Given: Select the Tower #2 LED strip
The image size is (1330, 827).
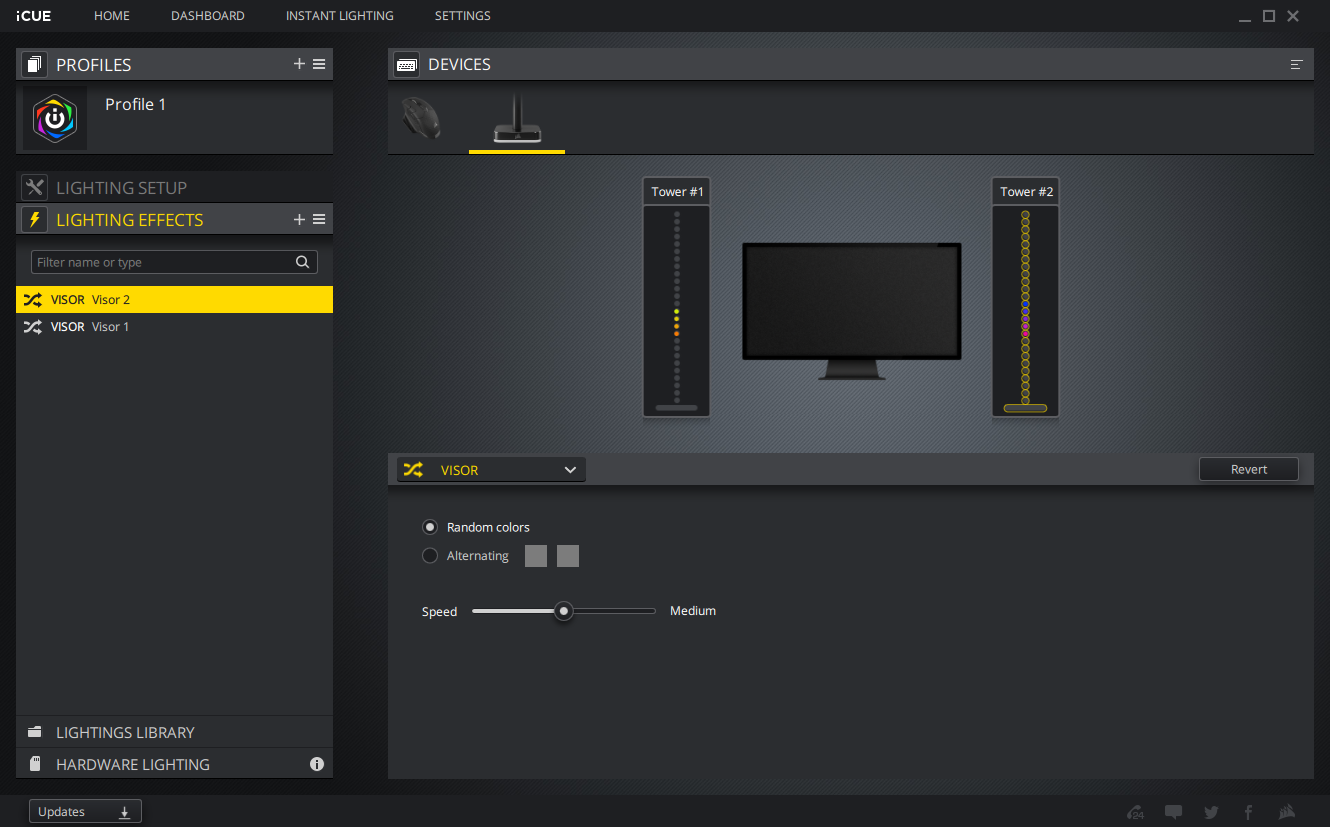Looking at the screenshot, I should coord(1025,305).
